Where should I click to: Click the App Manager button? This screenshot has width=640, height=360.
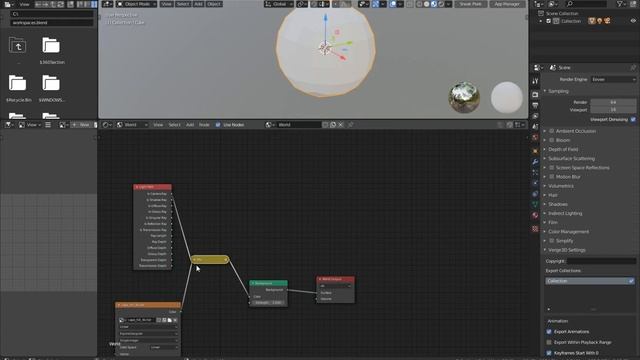[x=507, y=4]
